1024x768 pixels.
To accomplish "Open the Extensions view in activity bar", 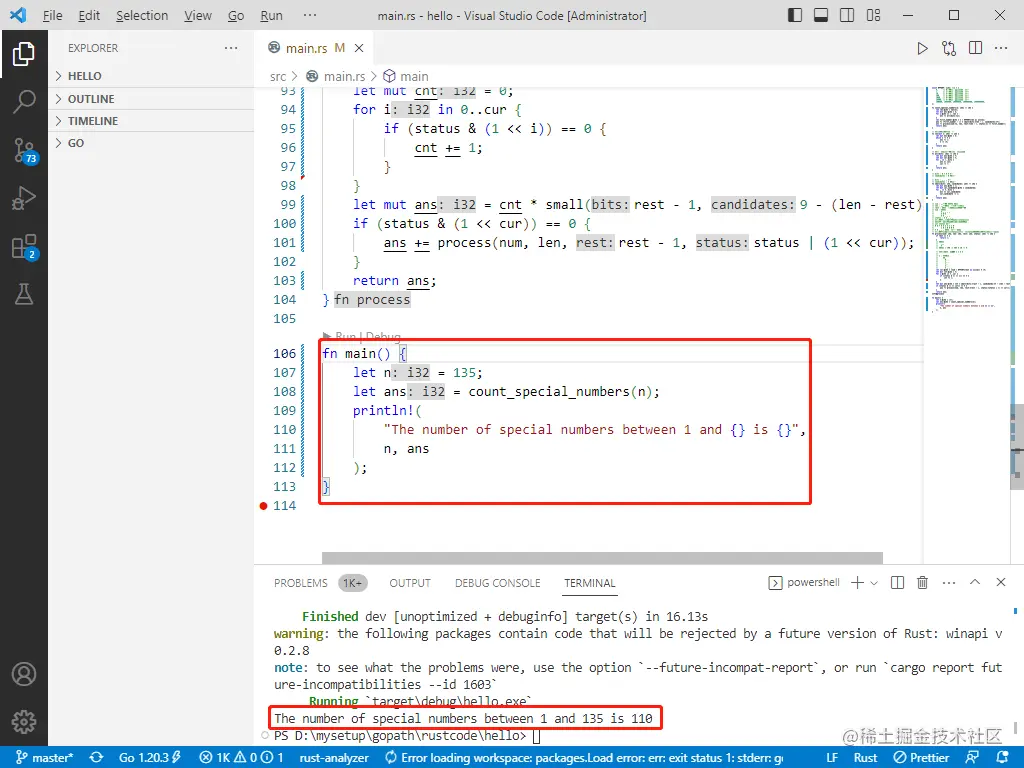I will tap(24, 247).
